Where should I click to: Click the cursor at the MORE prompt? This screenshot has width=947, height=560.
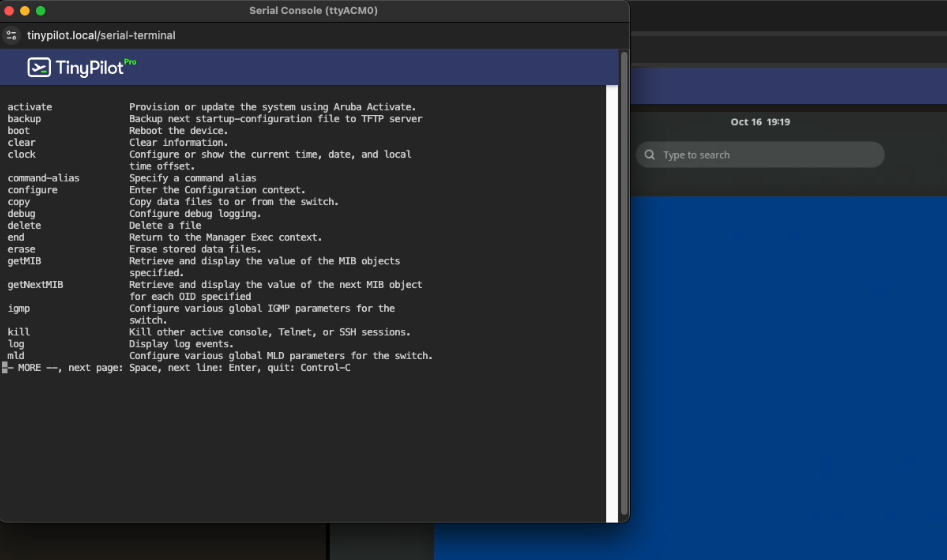coord(5,368)
